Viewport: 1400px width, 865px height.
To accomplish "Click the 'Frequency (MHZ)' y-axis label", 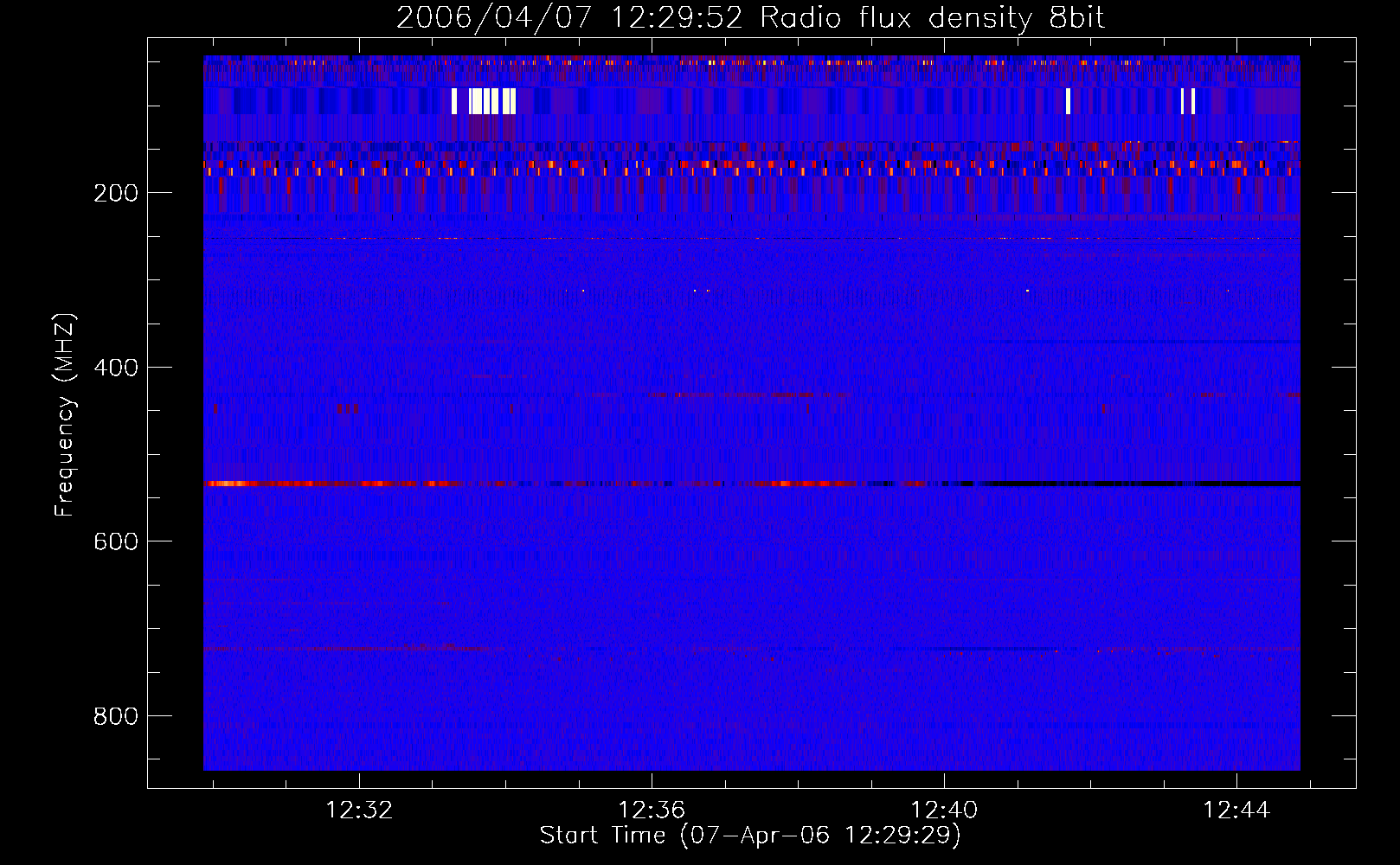I will (x=65, y=414).
